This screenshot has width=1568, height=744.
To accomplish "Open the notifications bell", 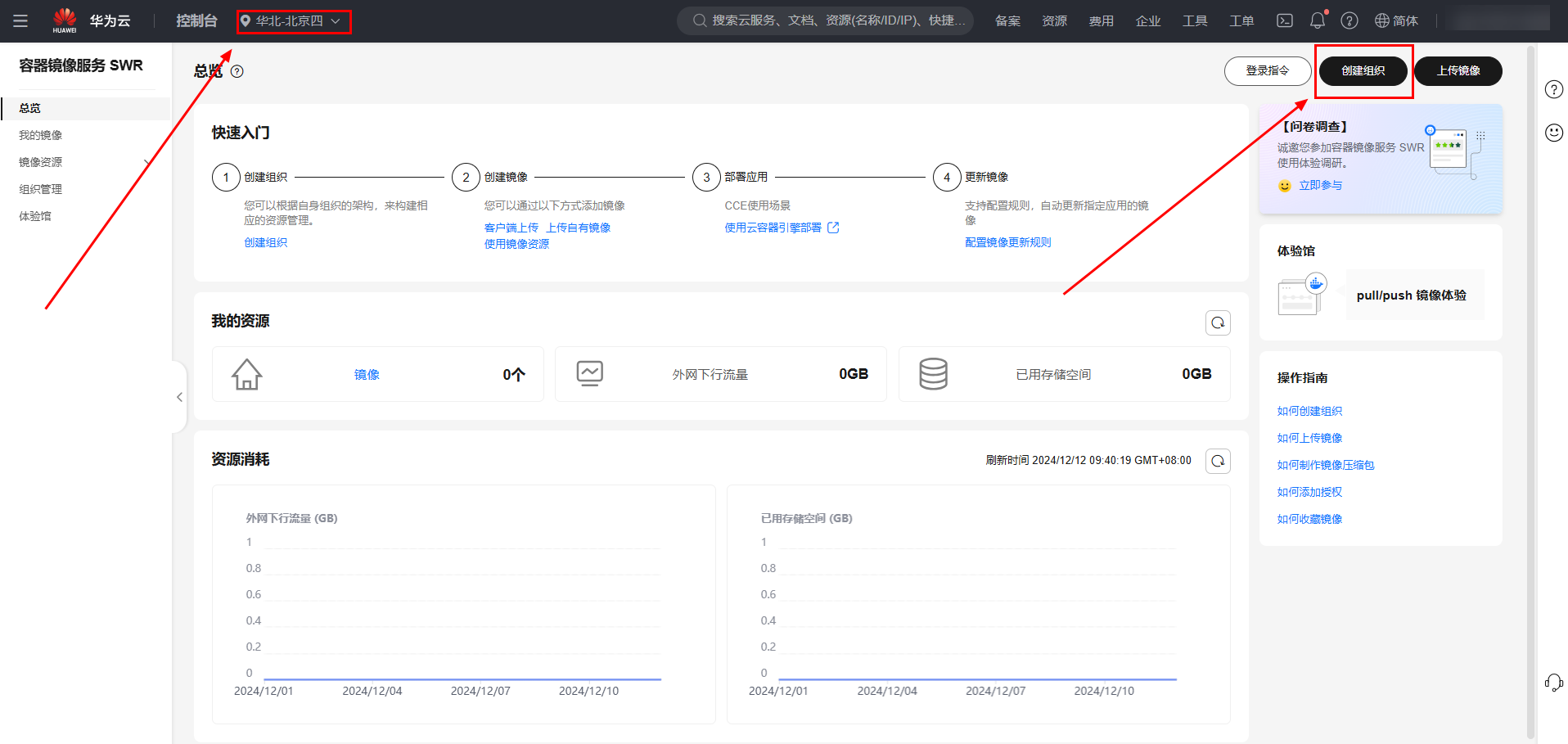I will coord(1318,20).
